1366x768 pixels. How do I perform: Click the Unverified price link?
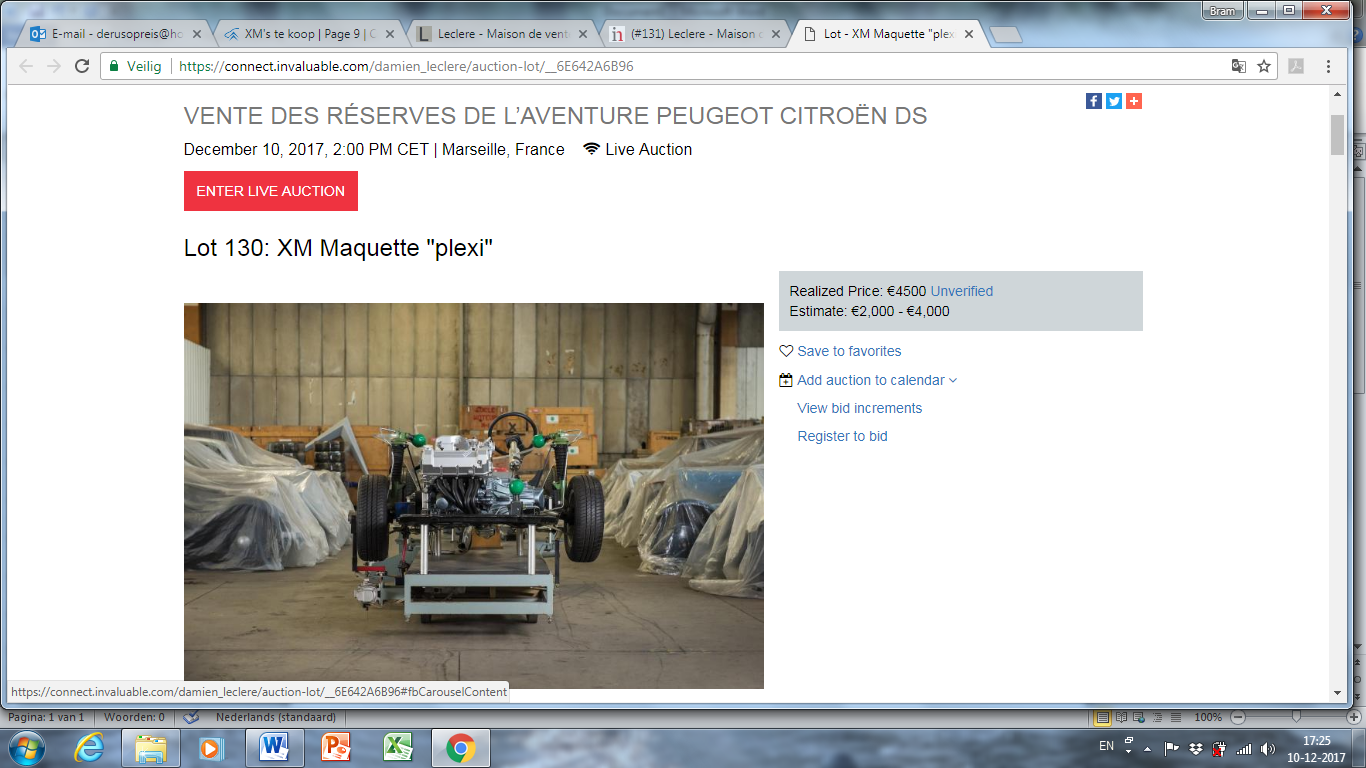coord(961,291)
